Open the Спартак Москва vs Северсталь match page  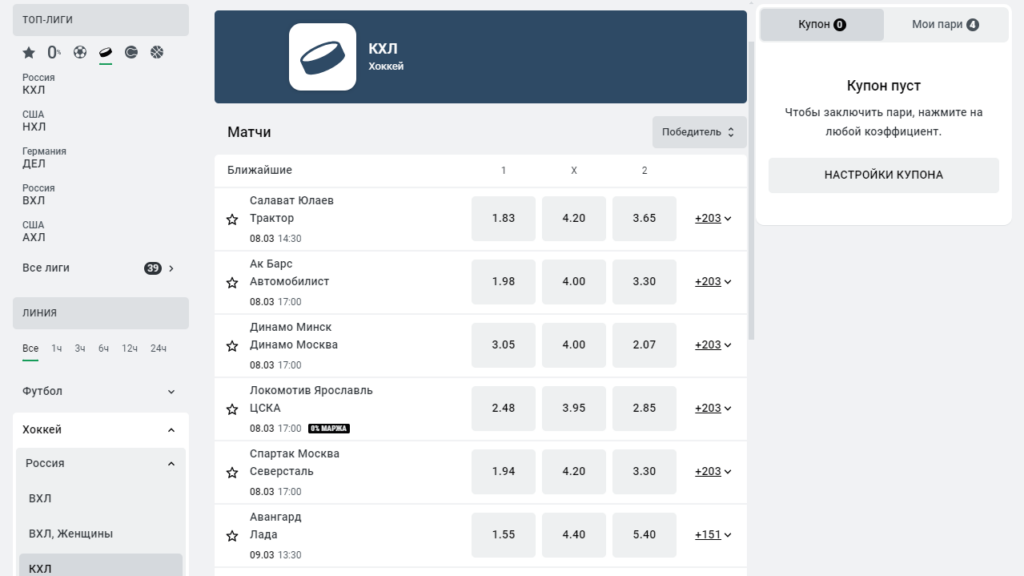[x=295, y=462]
